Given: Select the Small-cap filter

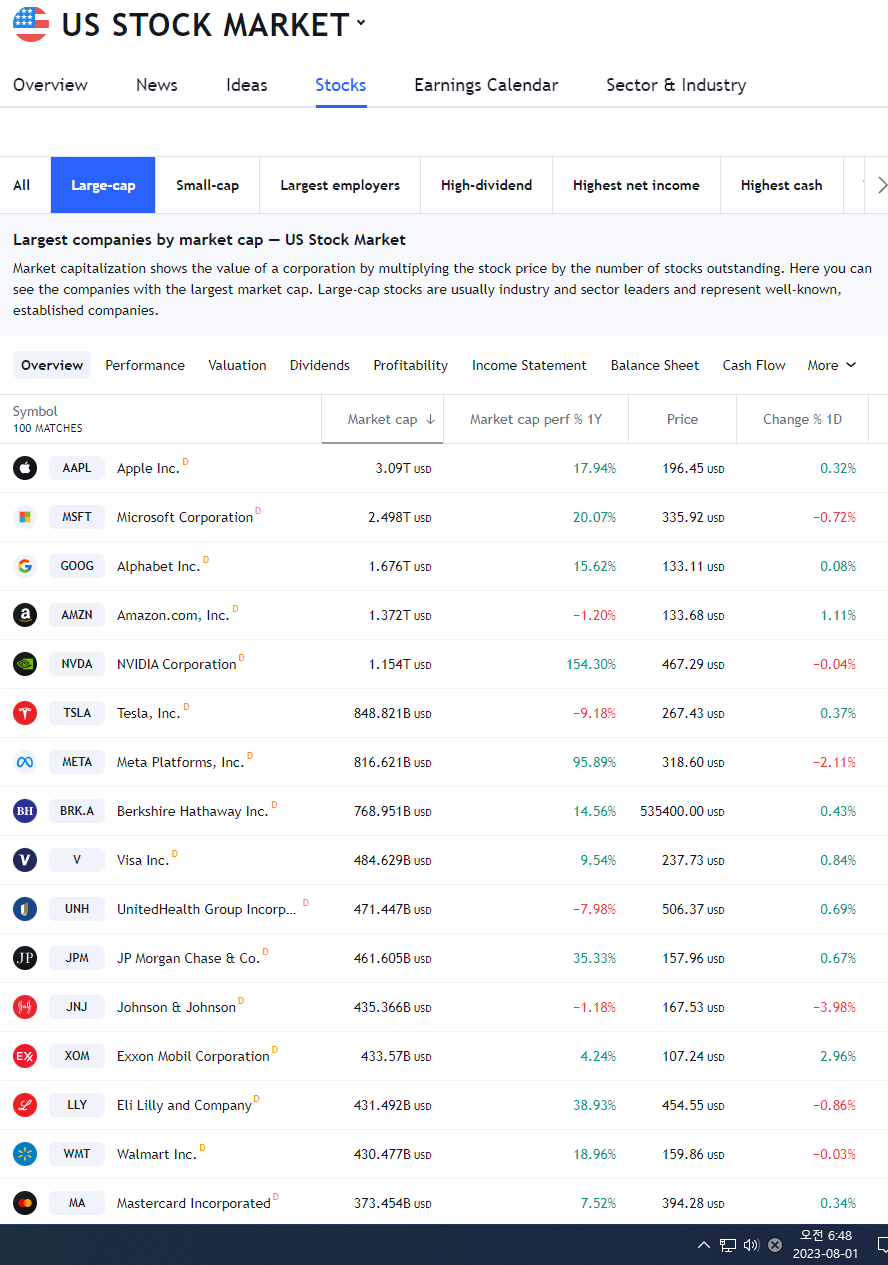Looking at the screenshot, I should click(x=208, y=185).
